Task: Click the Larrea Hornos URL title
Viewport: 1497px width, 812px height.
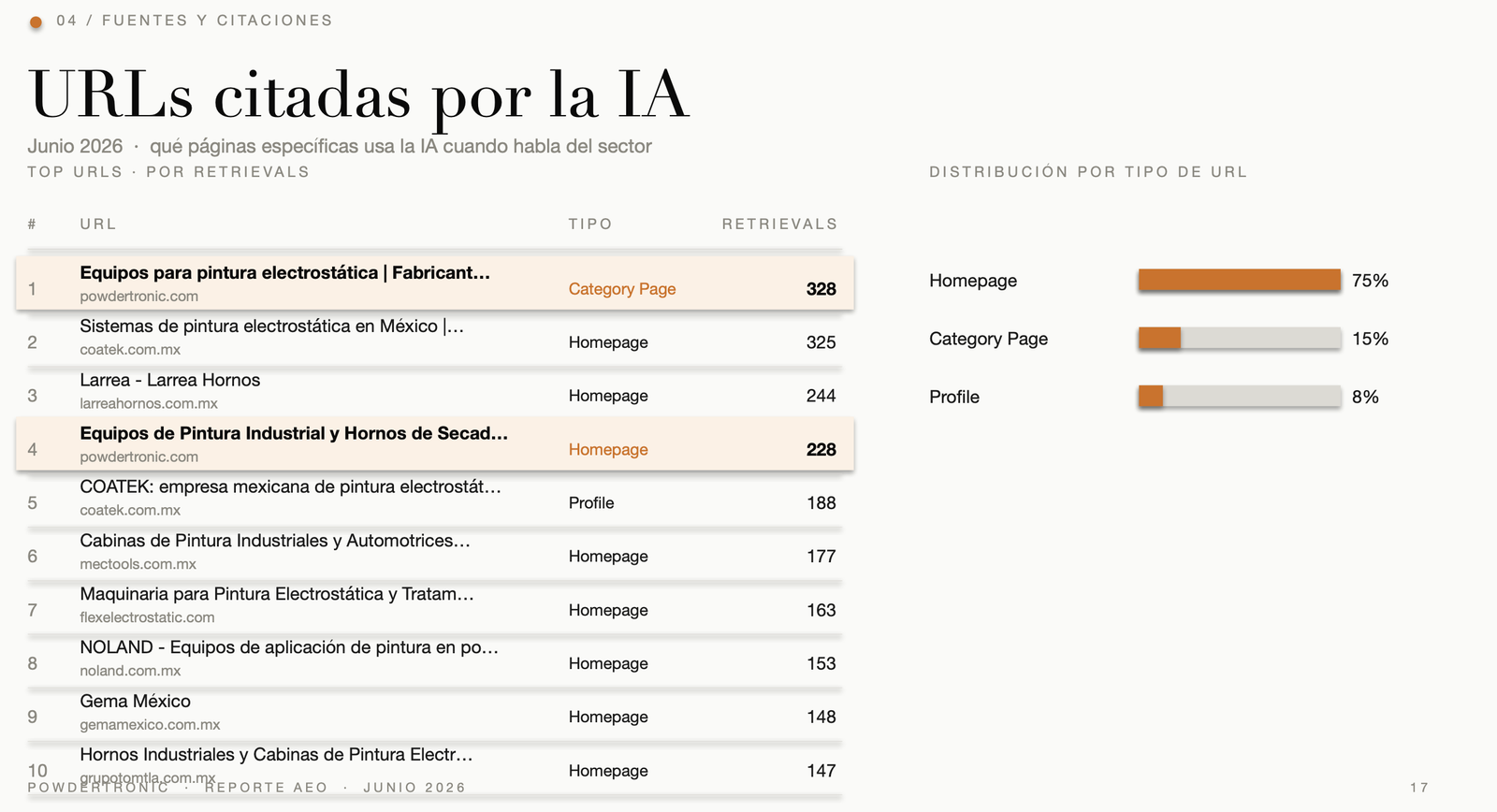Action: (170, 380)
